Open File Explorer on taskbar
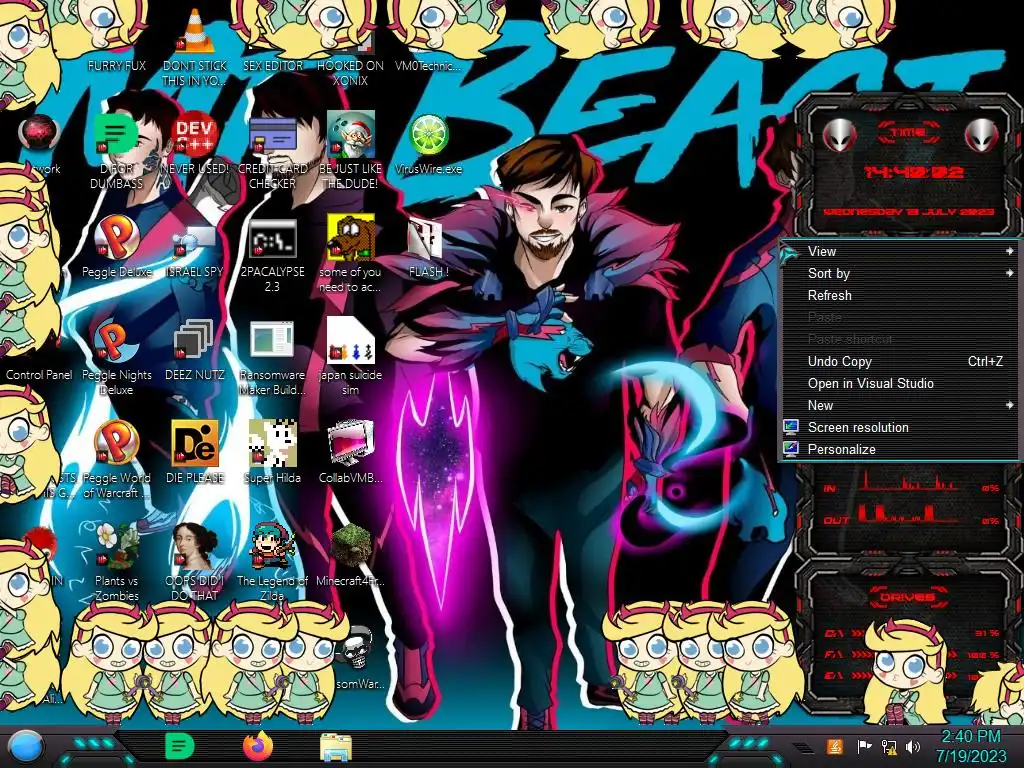The width and height of the screenshot is (1024, 768). click(336, 747)
